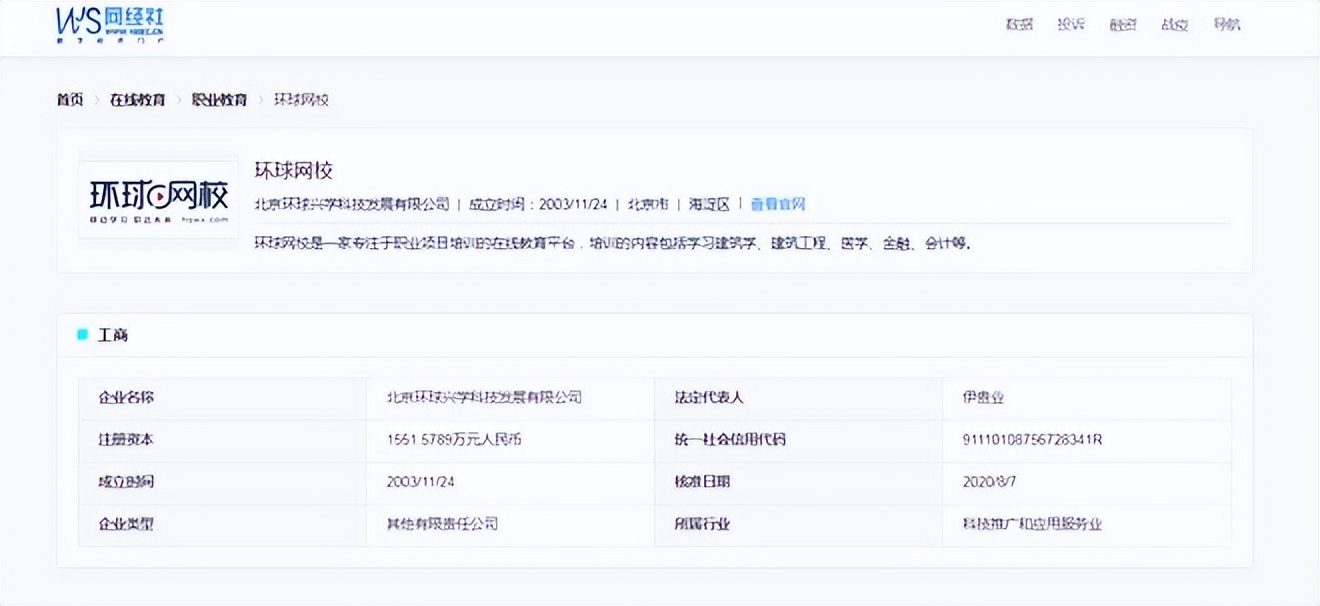
Task: Click the 2020/8/7 approval date value
Action: click(989, 481)
